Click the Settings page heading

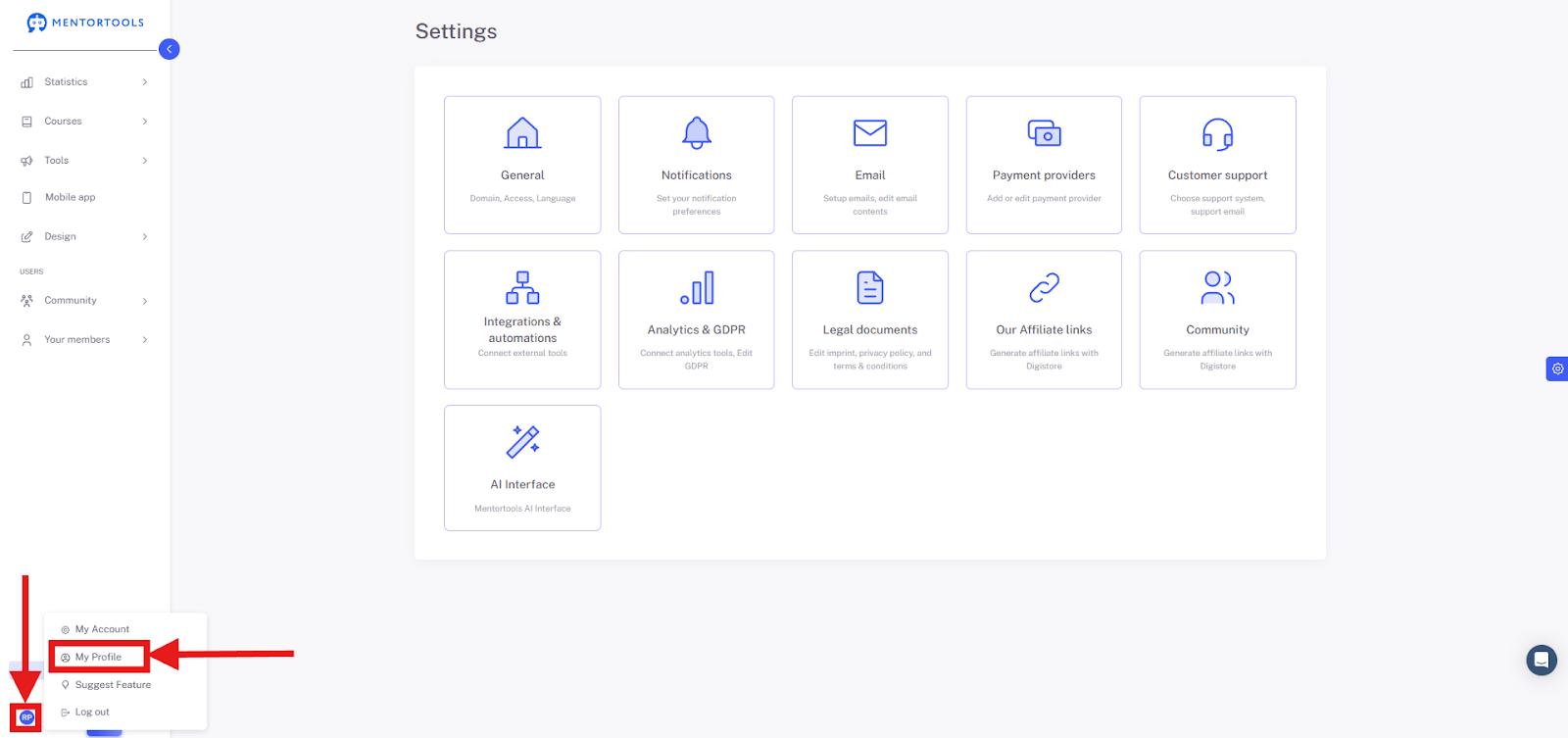coord(456,31)
